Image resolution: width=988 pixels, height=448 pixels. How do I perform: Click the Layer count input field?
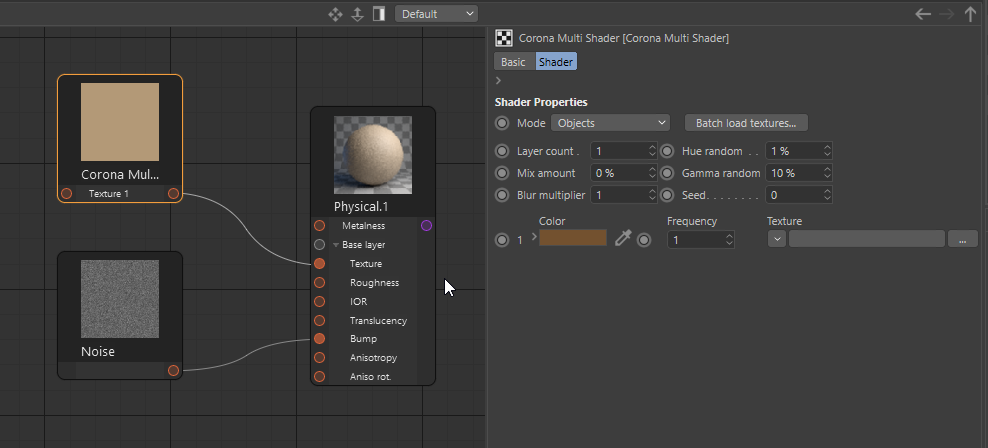[x=619, y=151]
